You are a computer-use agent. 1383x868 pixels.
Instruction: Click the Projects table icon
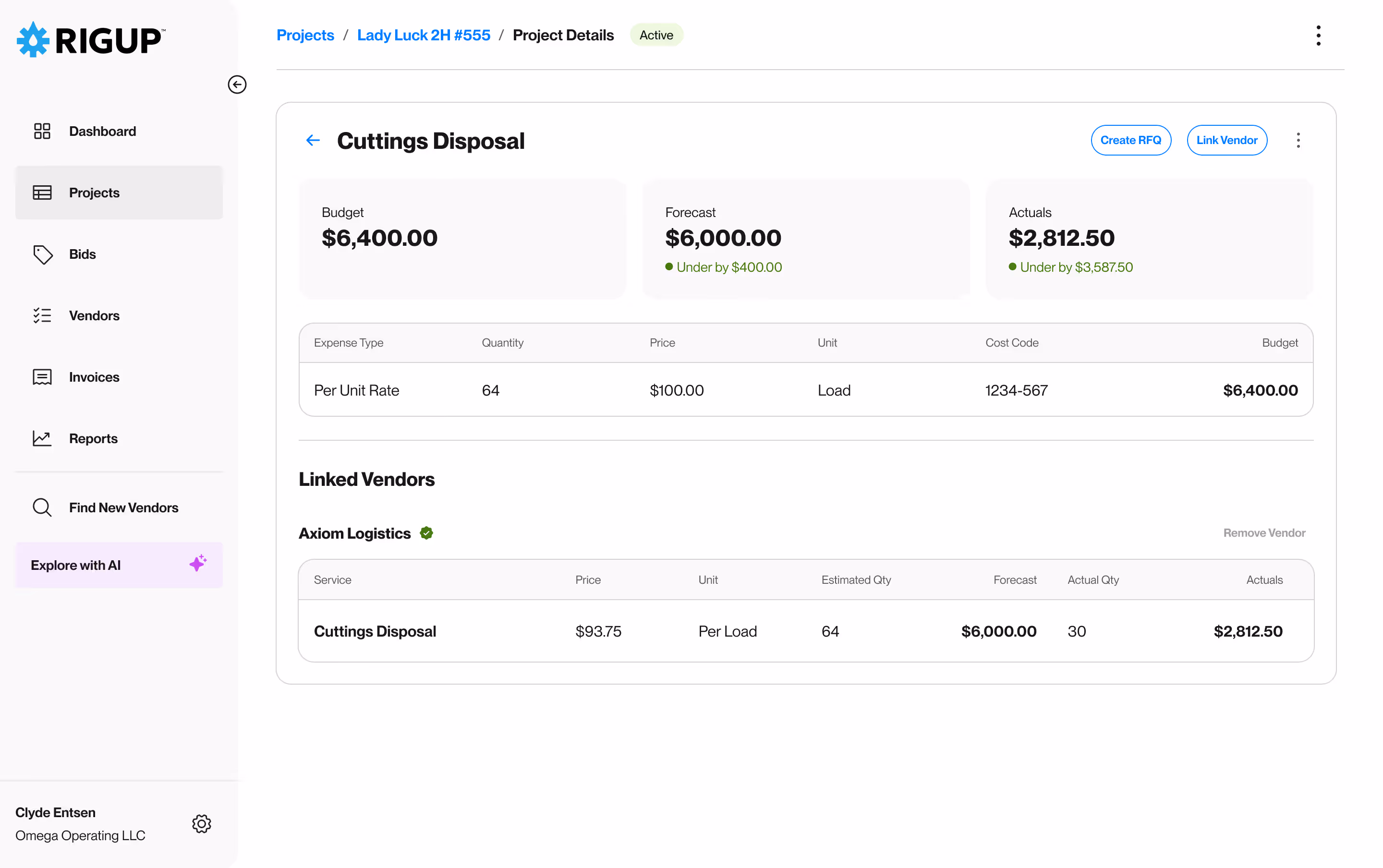[x=42, y=193]
